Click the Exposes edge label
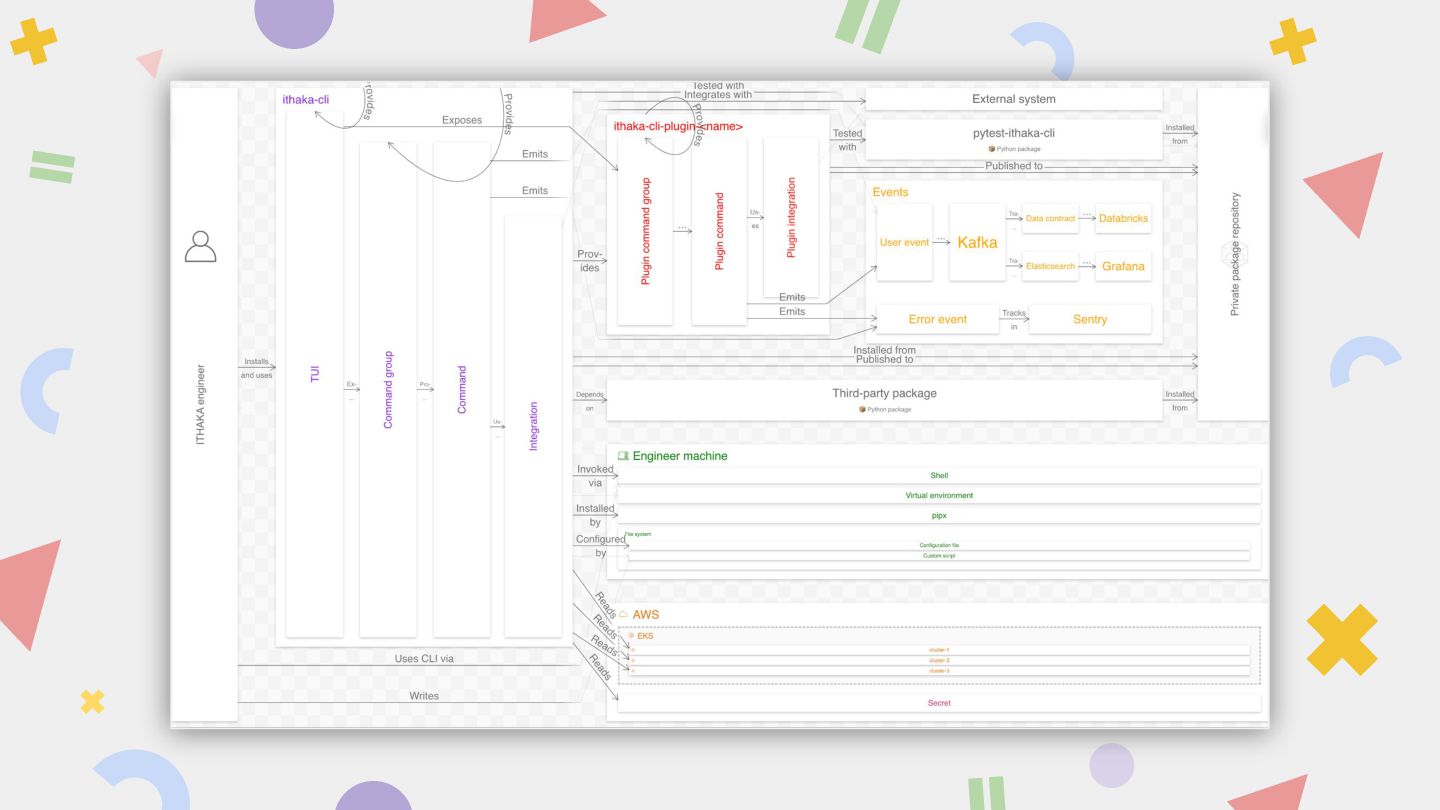 462,120
